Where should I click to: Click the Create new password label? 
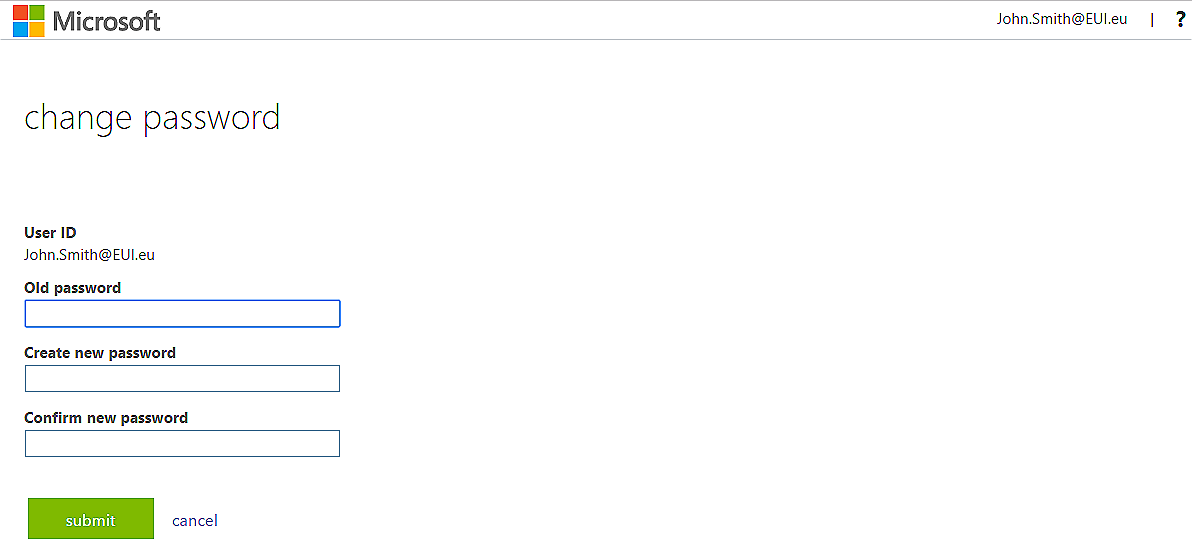pyautogui.click(x=100, y=353)
